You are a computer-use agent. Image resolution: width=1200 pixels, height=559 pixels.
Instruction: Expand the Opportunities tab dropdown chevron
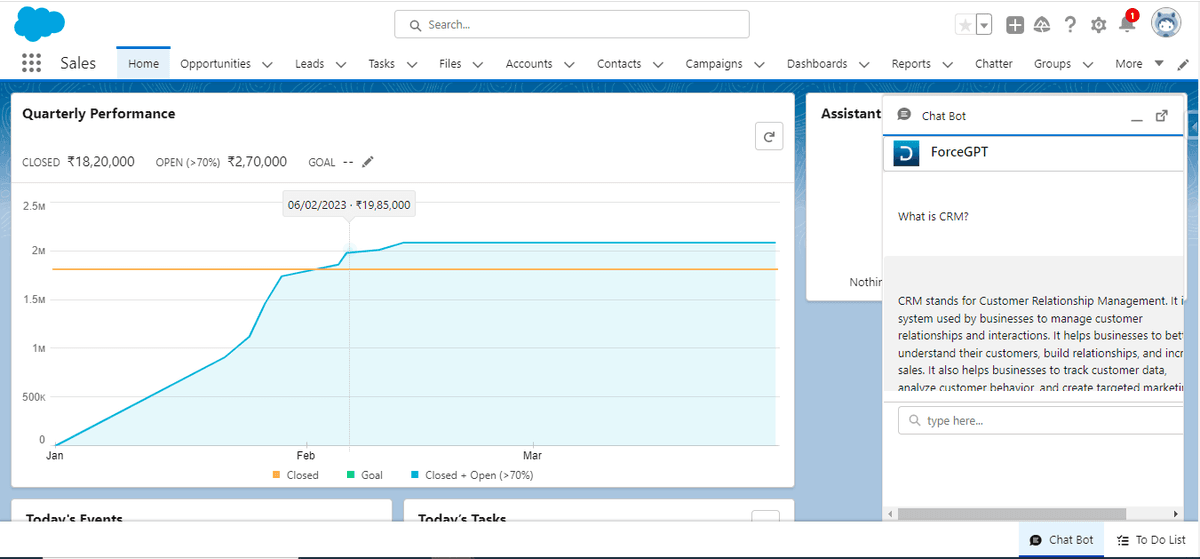267,64
